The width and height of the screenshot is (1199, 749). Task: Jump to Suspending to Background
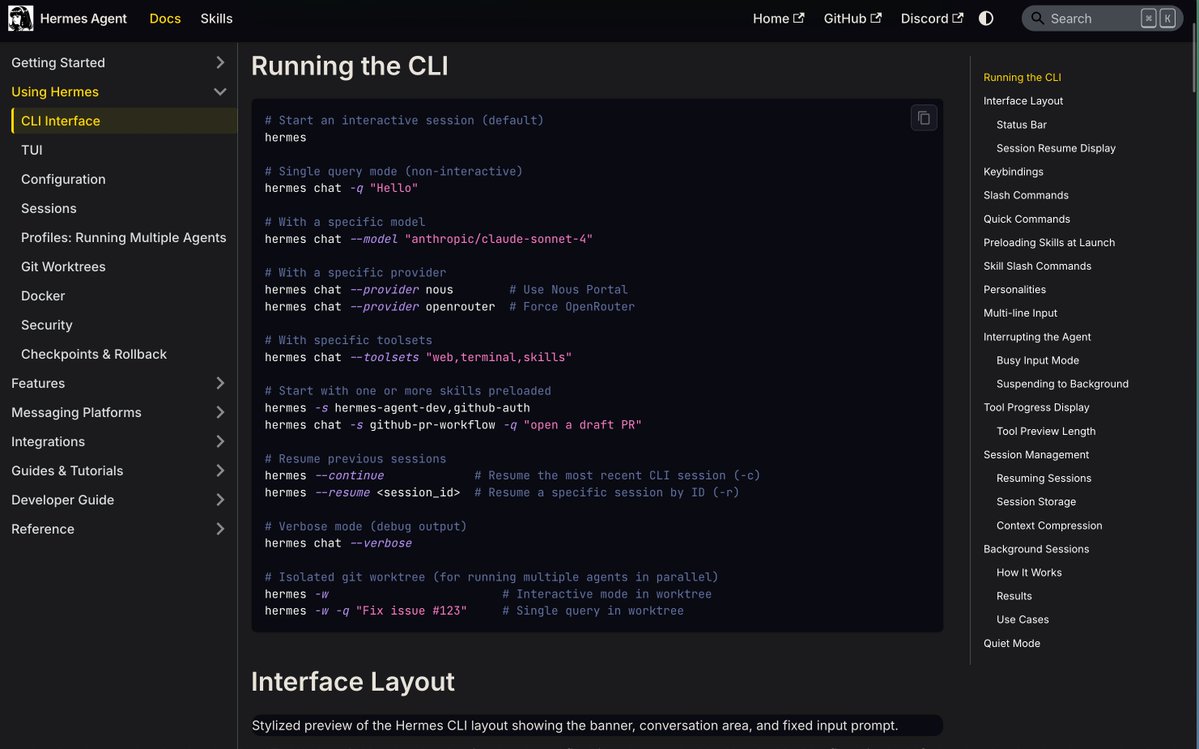click(x=1062, y=384)
